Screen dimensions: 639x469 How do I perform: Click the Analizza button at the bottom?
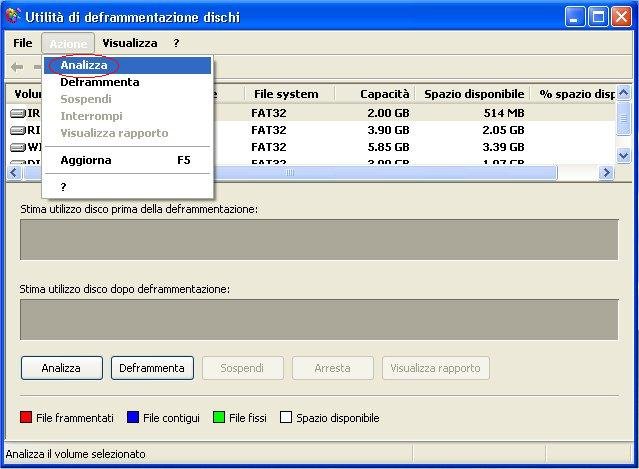coord(62,368)
